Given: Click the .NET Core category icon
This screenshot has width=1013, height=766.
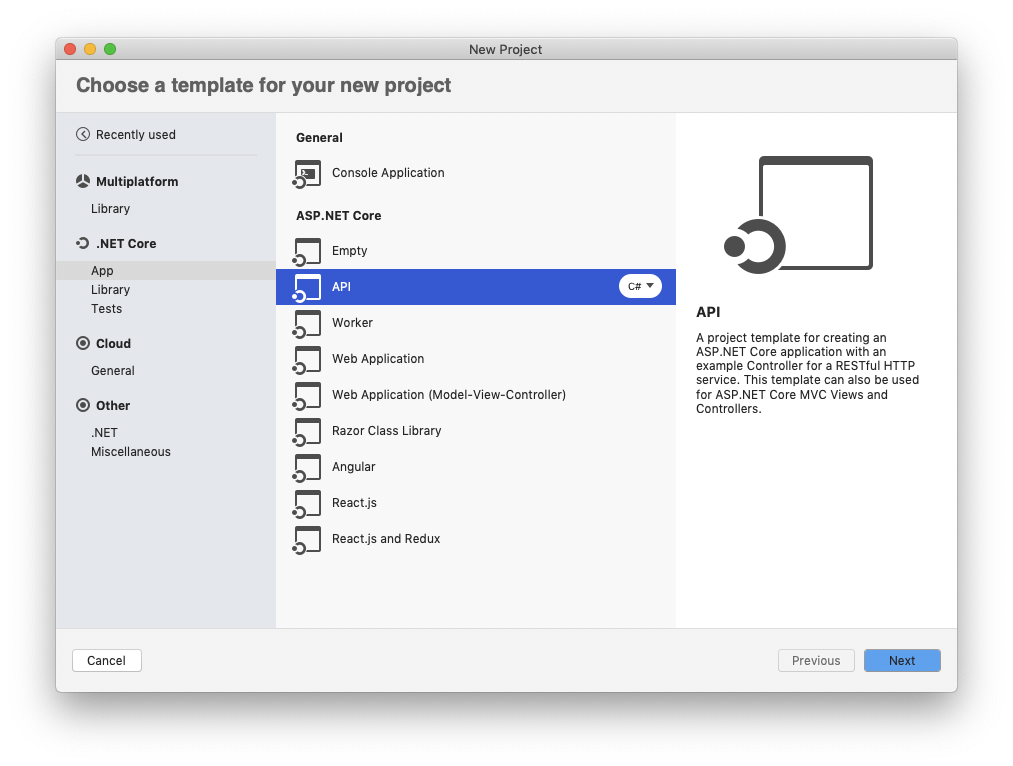Looking at the screenshot, I should click(x=83, y=243).
